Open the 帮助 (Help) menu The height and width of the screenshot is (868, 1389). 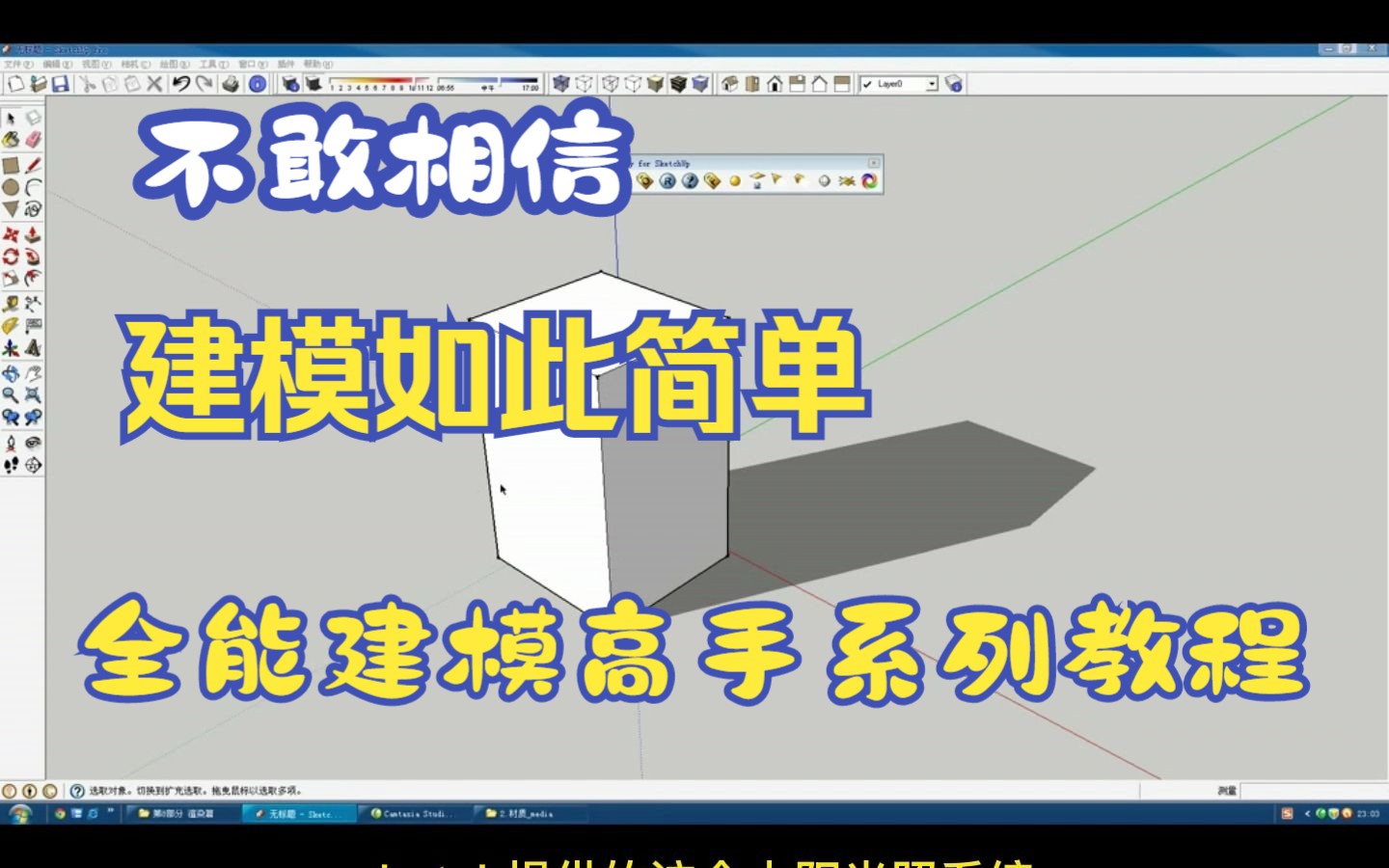[x=318, y=65]
